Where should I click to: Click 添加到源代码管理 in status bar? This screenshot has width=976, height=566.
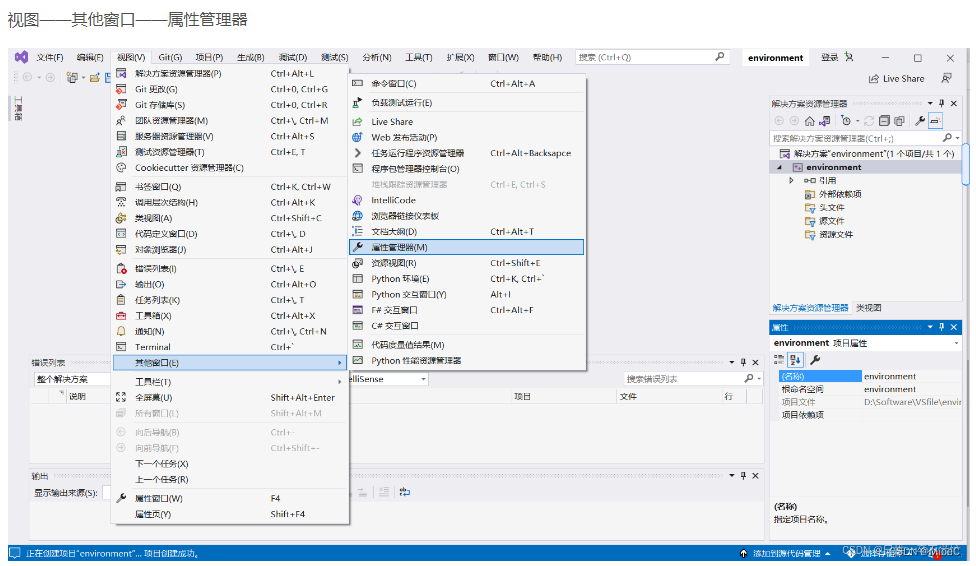point(786,553)
